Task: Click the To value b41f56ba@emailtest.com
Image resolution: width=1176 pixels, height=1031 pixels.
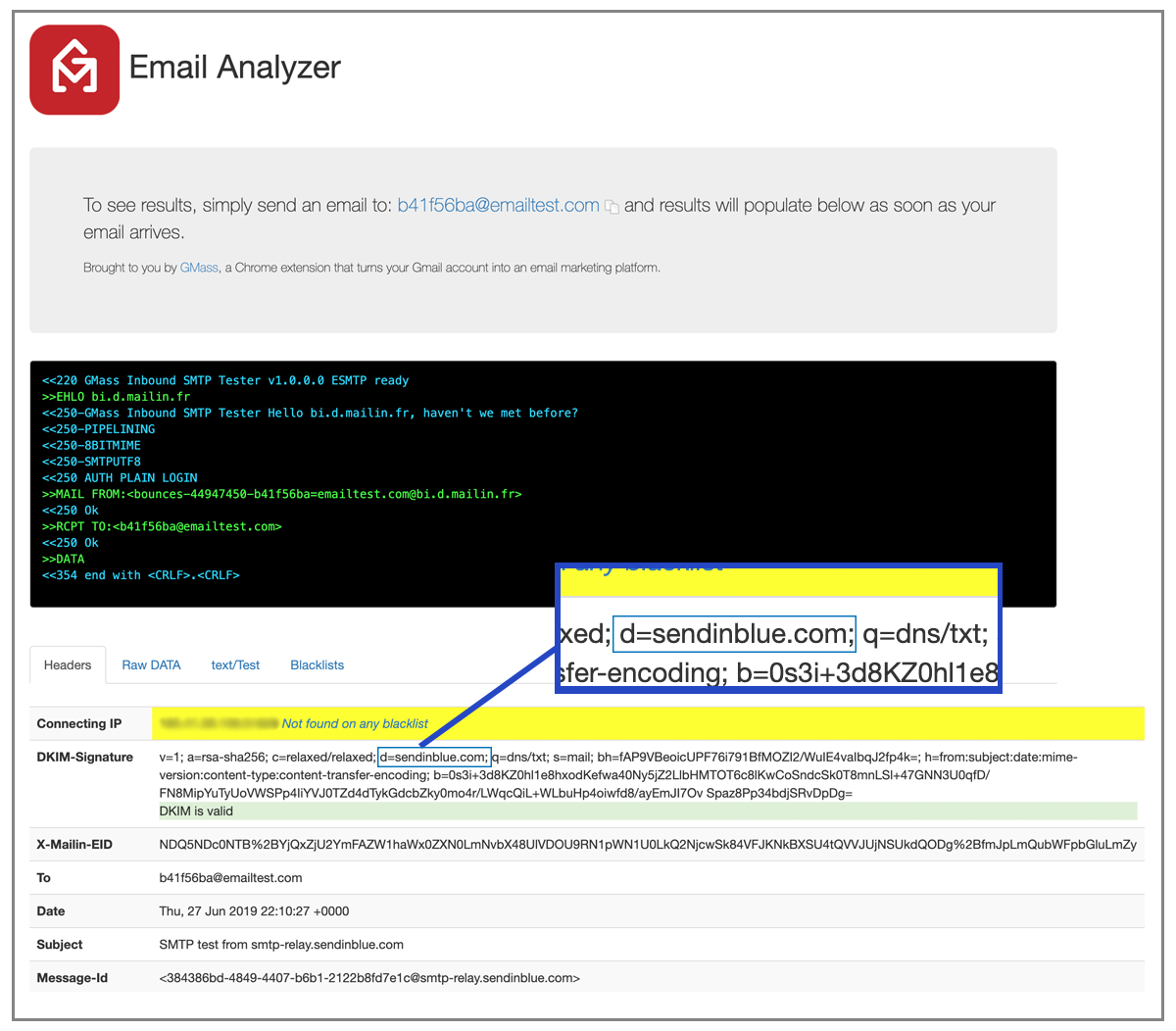Action: [230, 877]
